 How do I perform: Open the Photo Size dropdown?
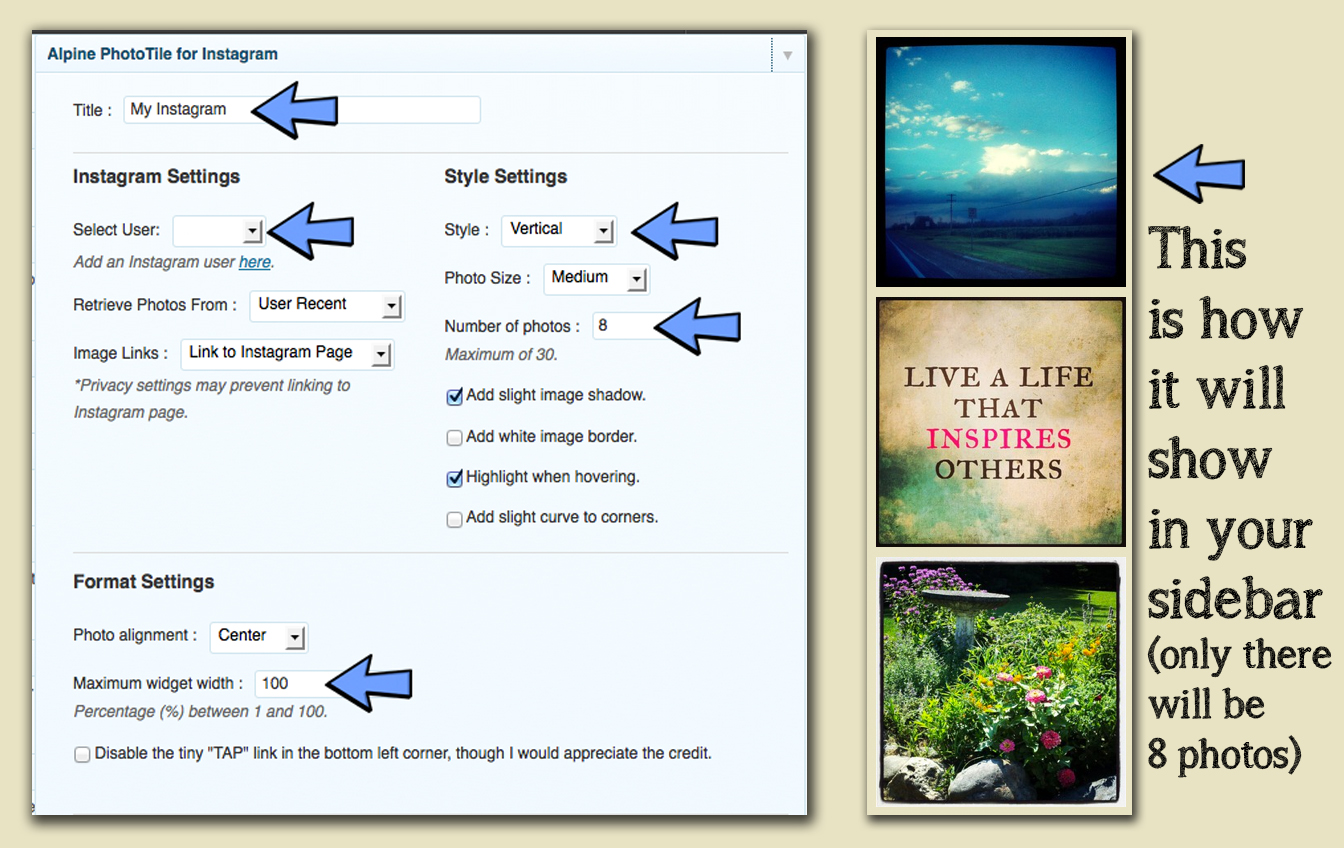tap(597, 278)
